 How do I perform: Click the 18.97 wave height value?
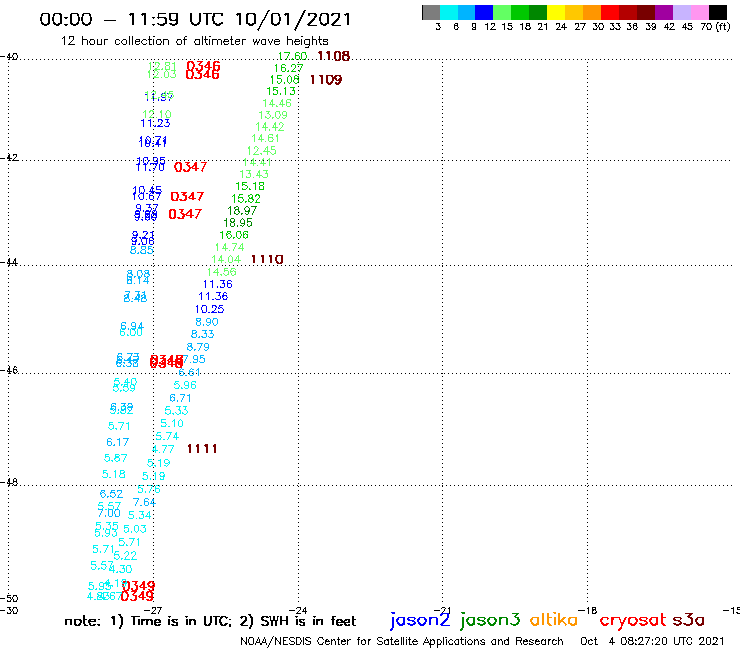[242, 211]
